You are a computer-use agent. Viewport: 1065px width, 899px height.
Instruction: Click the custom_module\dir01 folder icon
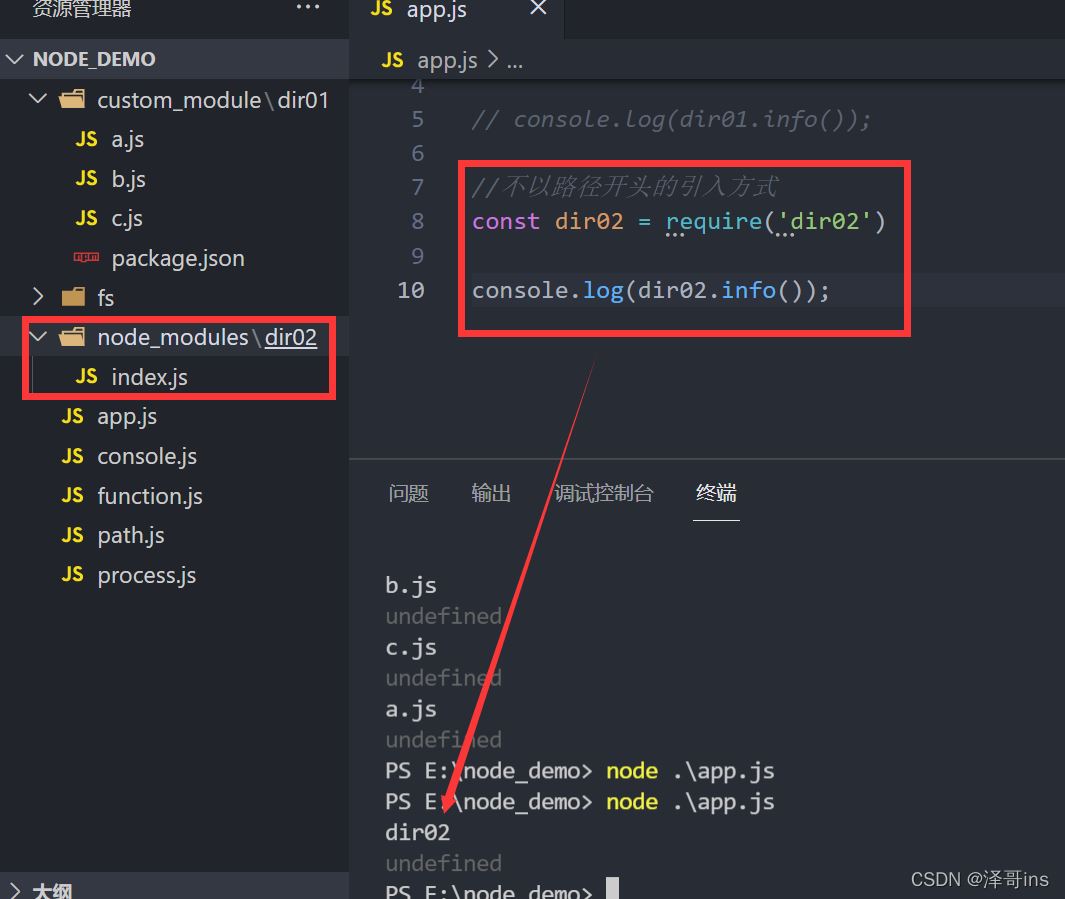point(72,100)
